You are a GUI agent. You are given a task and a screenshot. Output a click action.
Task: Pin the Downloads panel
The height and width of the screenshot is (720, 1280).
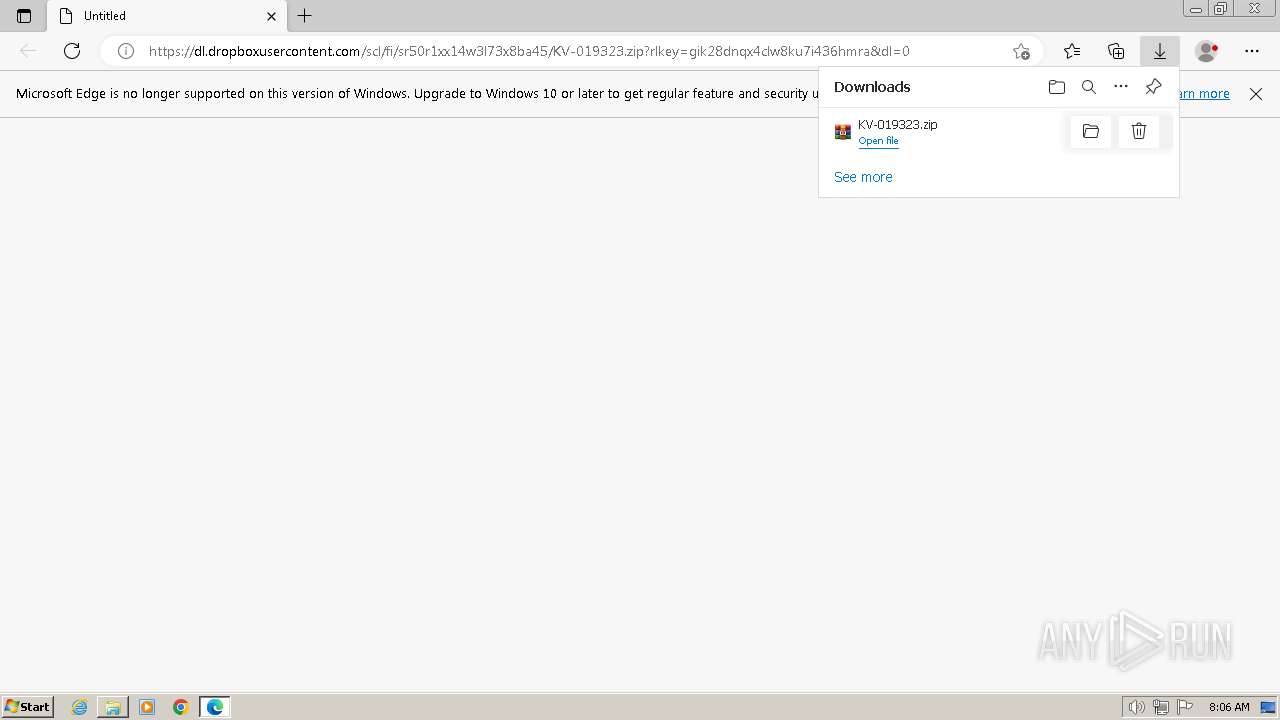coord(1153,87)
